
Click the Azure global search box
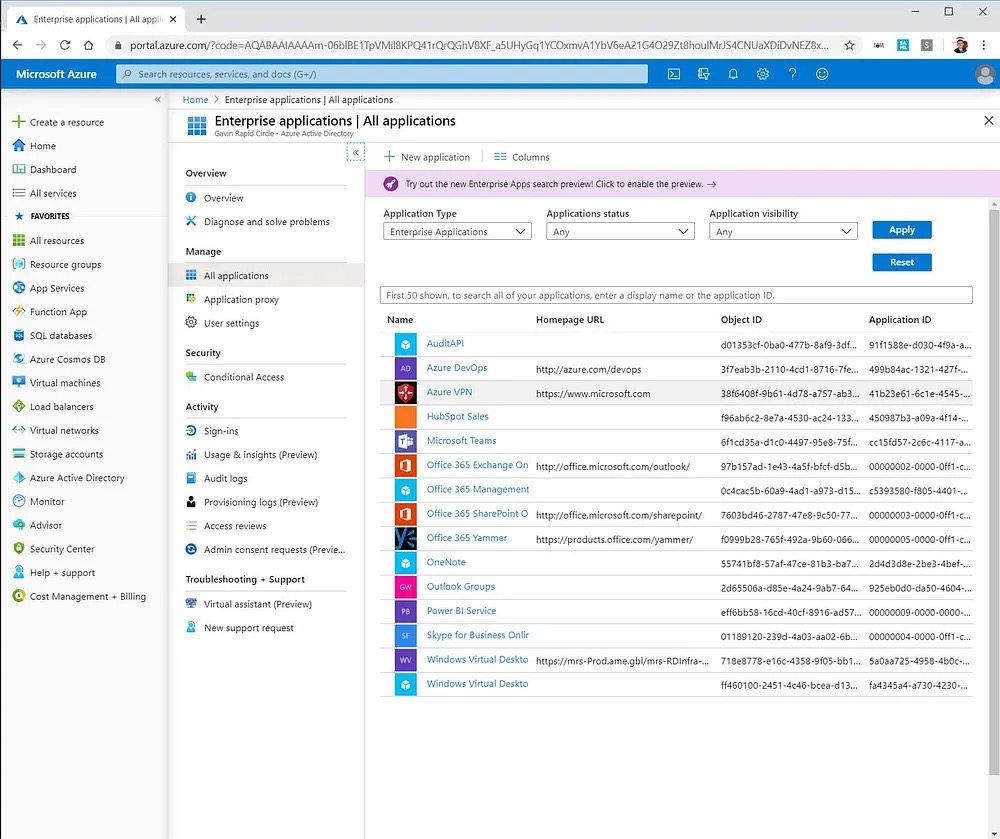pyautogui.click(x=381, y=74)
